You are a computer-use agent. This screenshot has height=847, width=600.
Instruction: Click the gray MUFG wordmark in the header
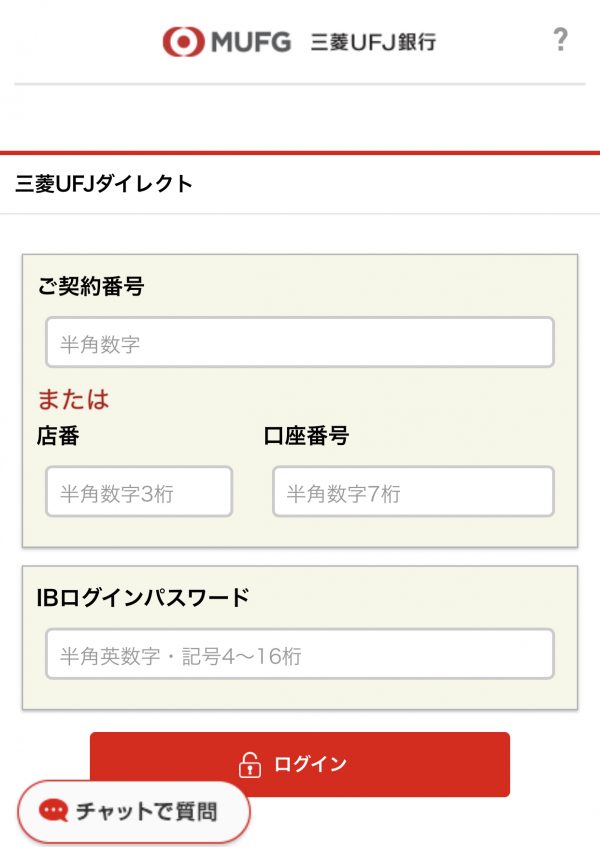251,42
